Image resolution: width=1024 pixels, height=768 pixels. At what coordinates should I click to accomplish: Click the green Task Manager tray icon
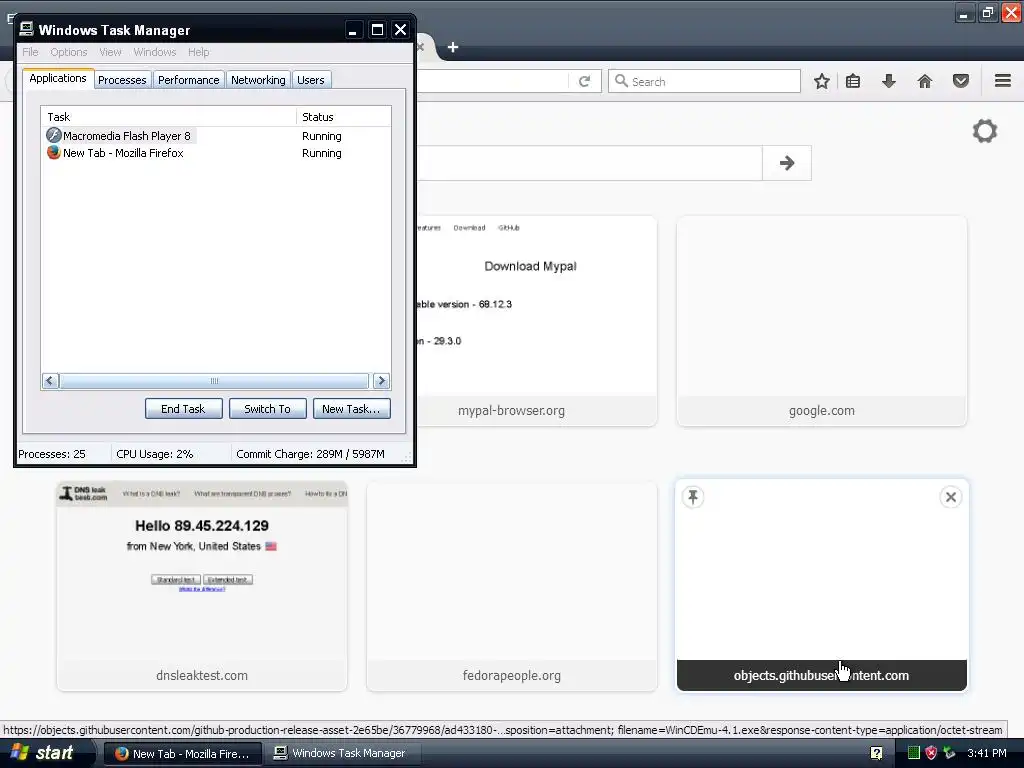click(914, 753)
